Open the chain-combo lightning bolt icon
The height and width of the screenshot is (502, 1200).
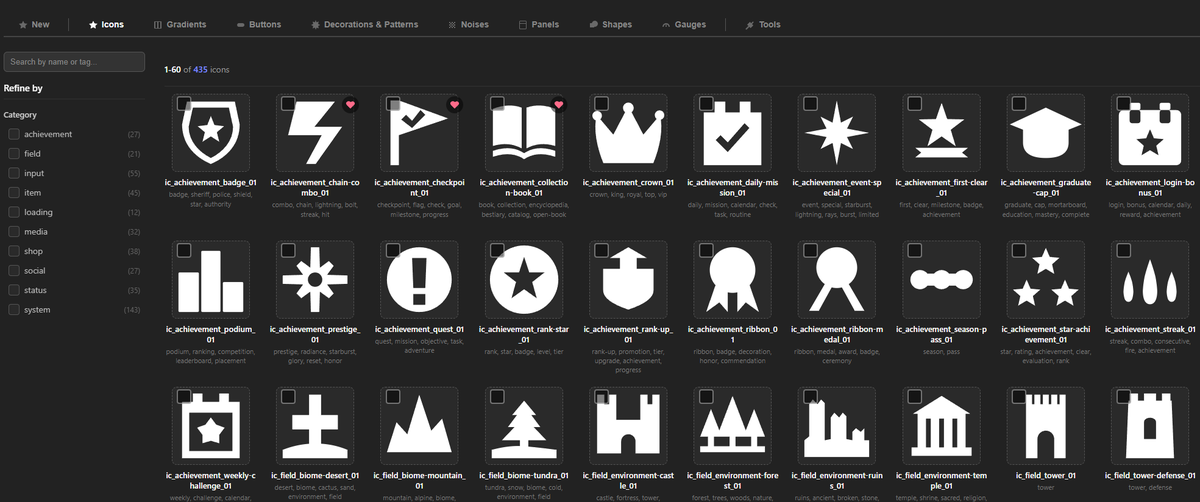click(x=315, y=132)
